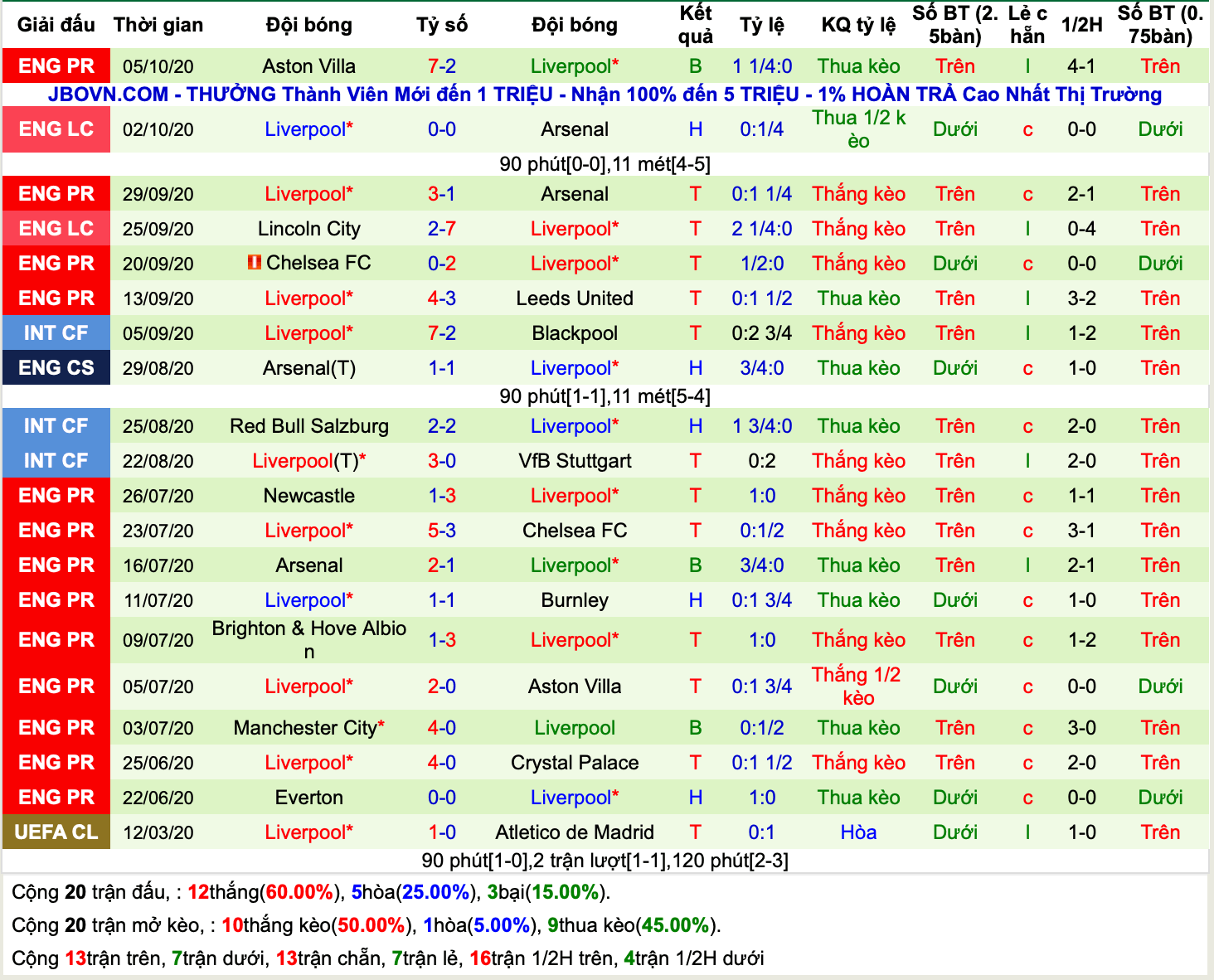Click the Leeds United team name
1214x980 pixels.
(575, 298)
